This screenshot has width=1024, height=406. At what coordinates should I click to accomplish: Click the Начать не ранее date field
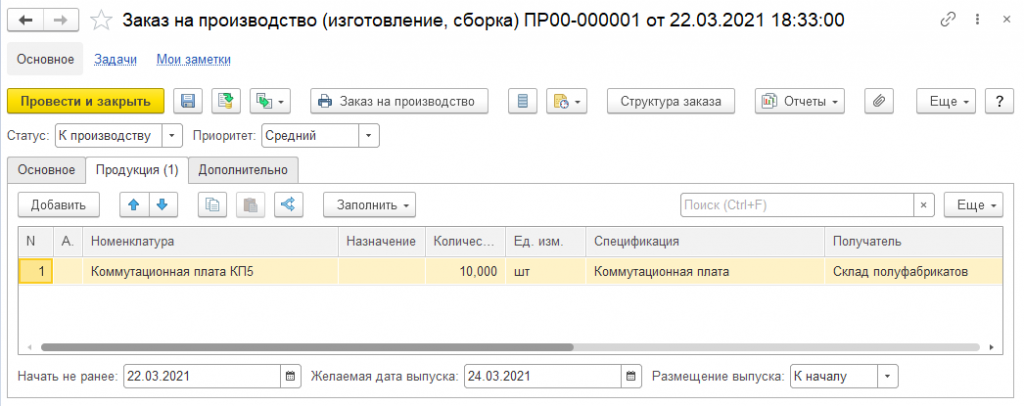coord(202,376)
